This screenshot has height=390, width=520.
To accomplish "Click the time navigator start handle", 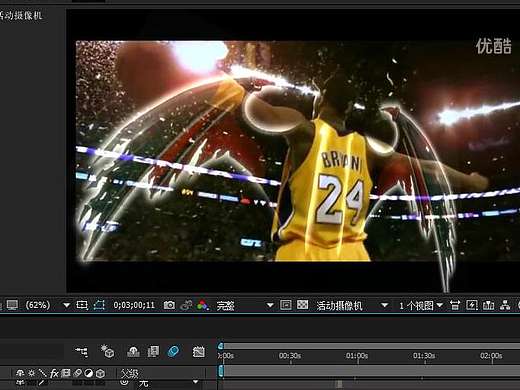I will pyautogui.click(x=220, y=346).
